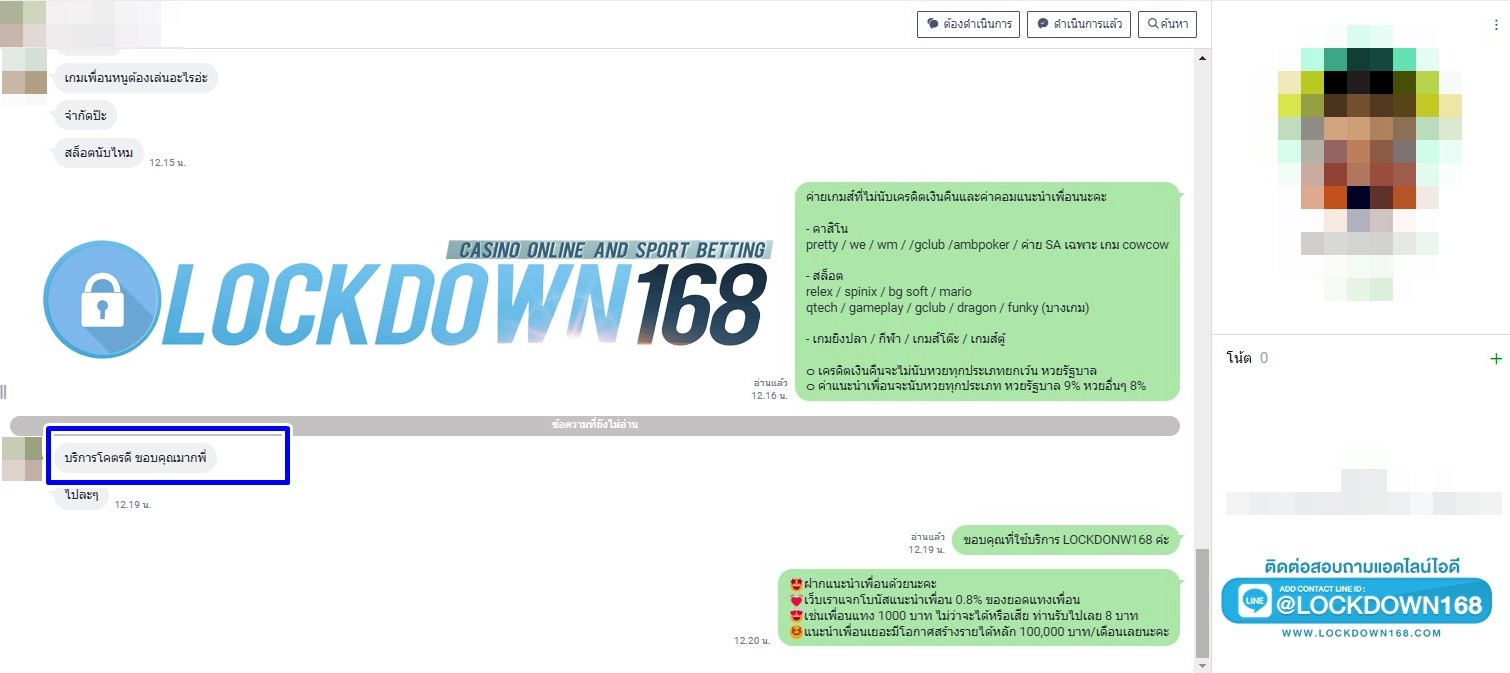The width and height of the screenshot is (1510, 673).
Task: Open the three-dot profile options menu
Action: [x=1496, y=25]
